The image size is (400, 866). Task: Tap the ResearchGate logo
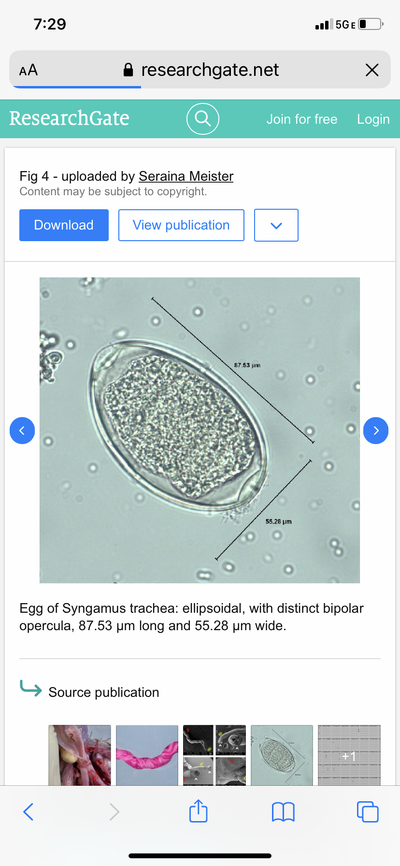(x=69, y=118)
